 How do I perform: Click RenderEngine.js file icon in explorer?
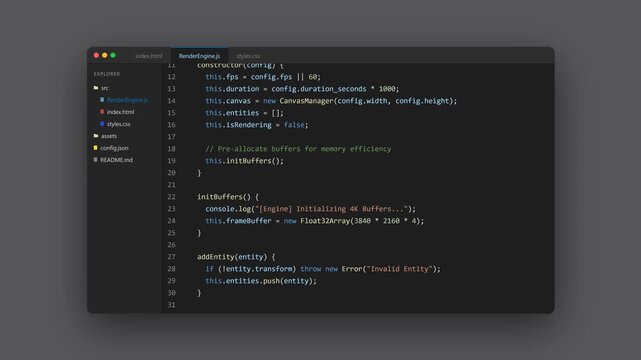pyautogui.click(x=102, y=100)
